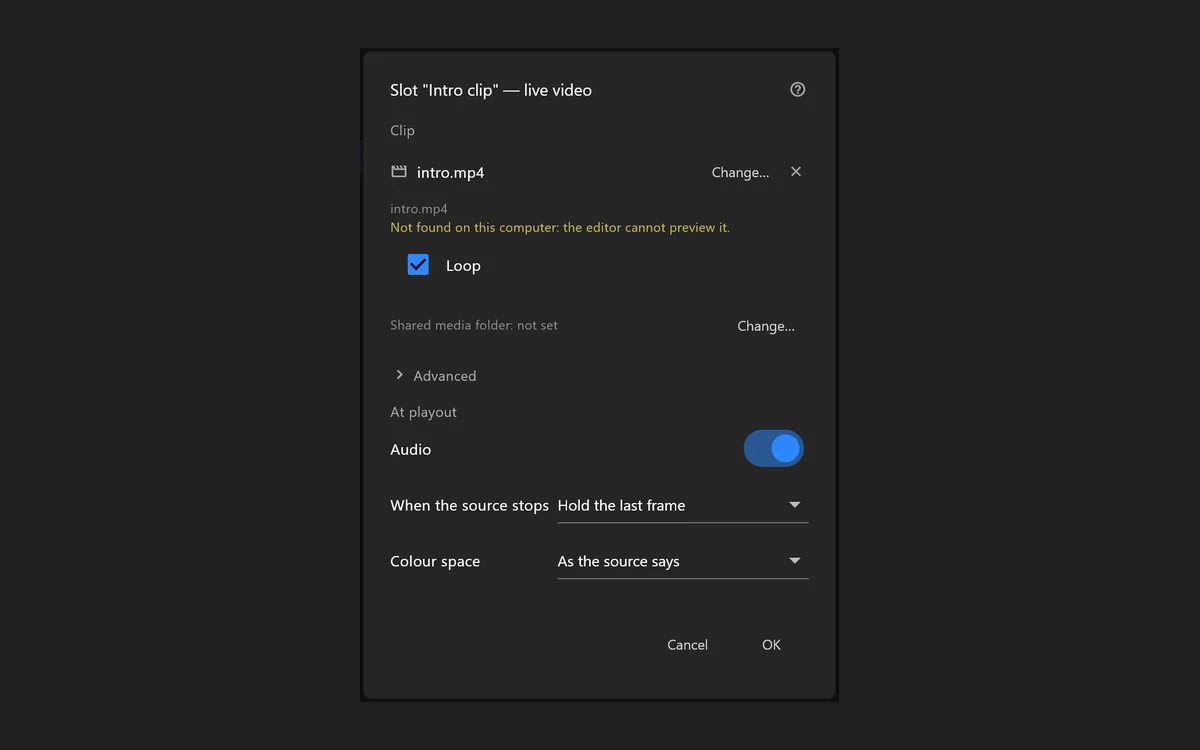Turn off the Audio switch
Image resolution: width=1200 pixels, height=750 pixels.
point(773,449)
